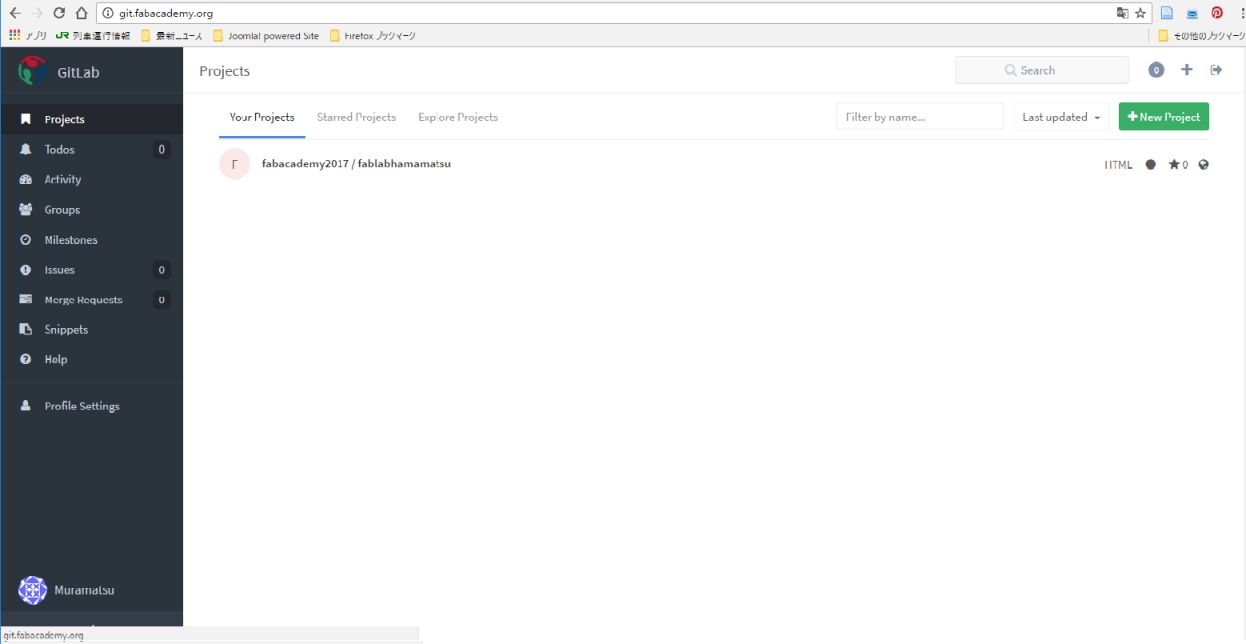
Task: Click the Todos count badge
Action: [162, 149]
